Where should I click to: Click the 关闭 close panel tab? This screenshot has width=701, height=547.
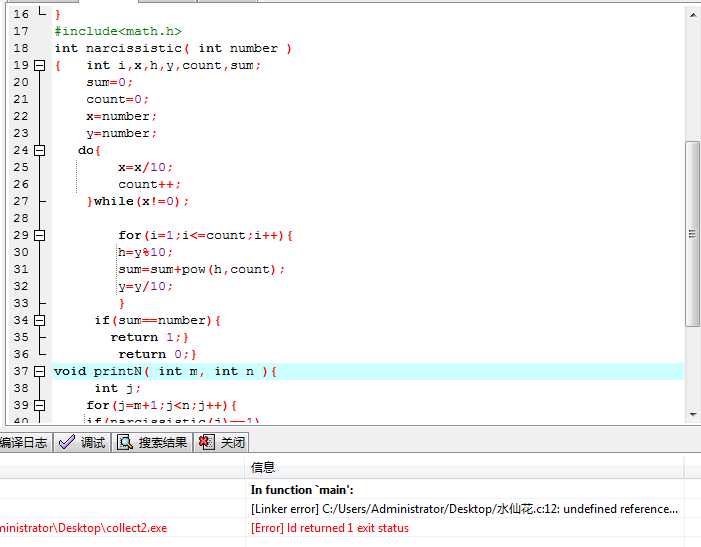(221, 442)
